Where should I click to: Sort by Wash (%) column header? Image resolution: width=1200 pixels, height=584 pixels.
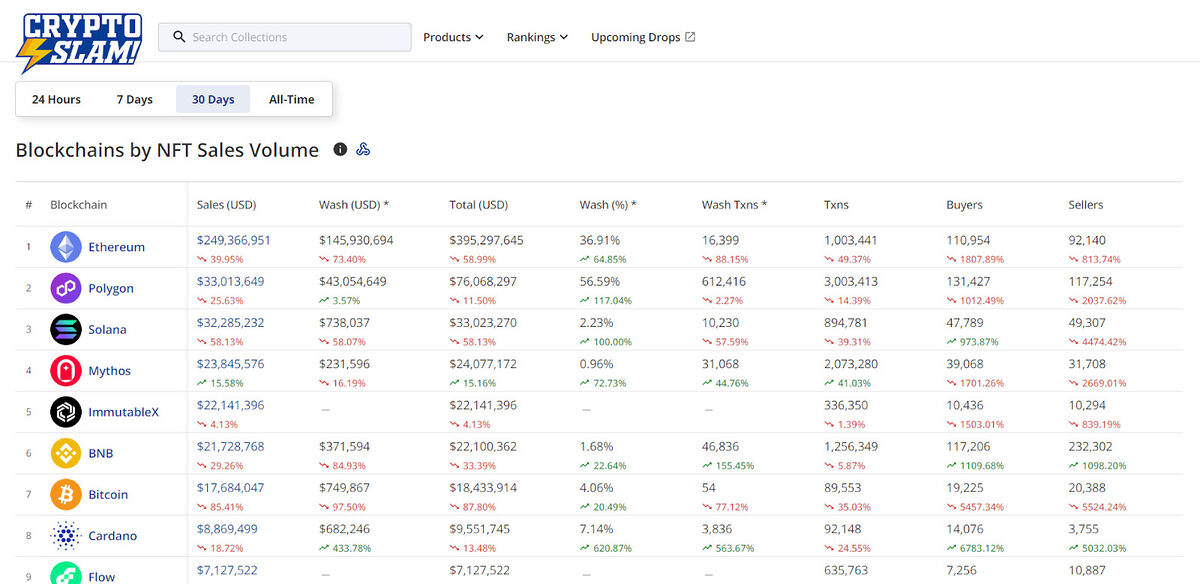[608, 205]
